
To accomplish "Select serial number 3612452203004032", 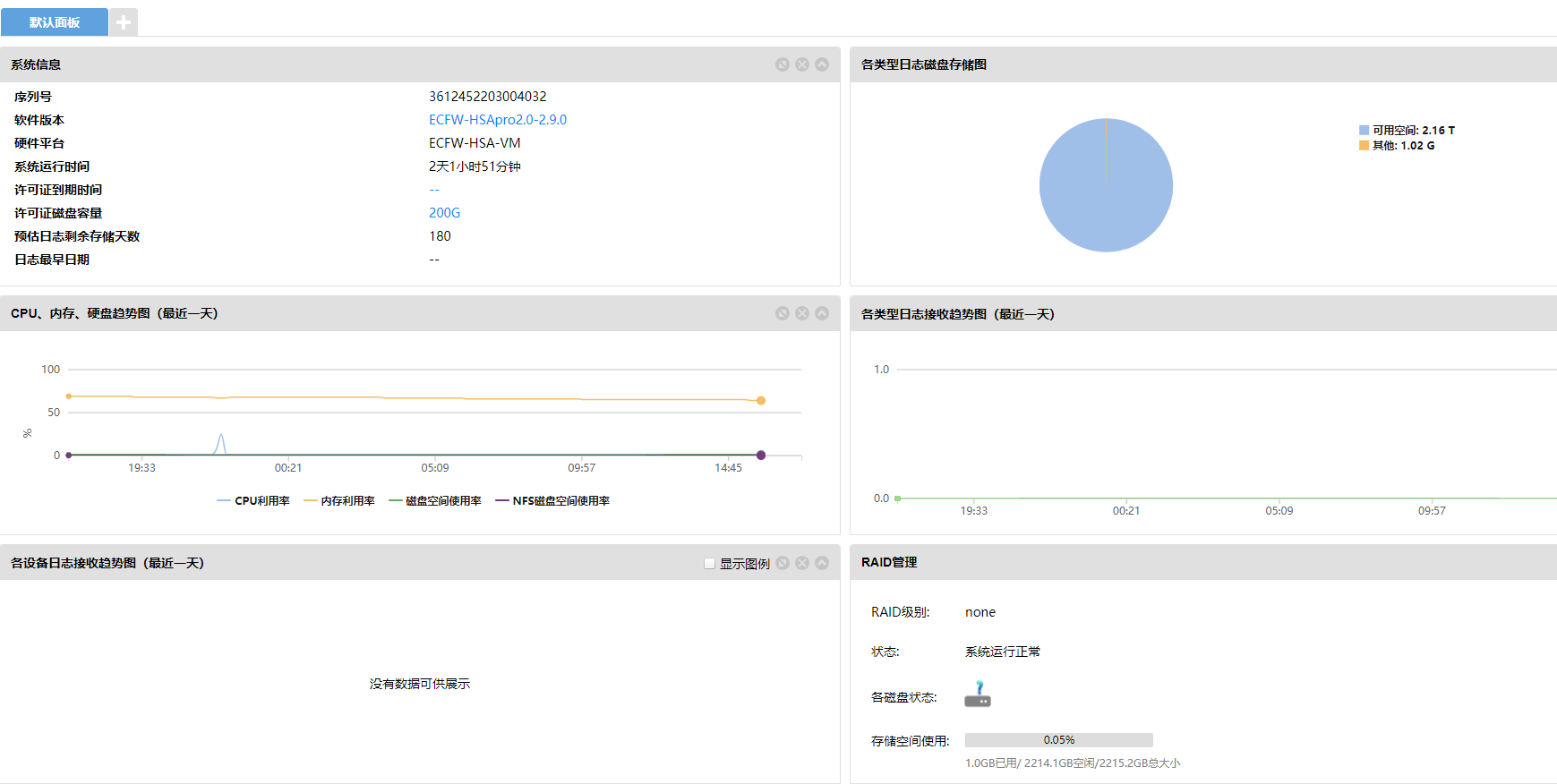I will (488, 97).
